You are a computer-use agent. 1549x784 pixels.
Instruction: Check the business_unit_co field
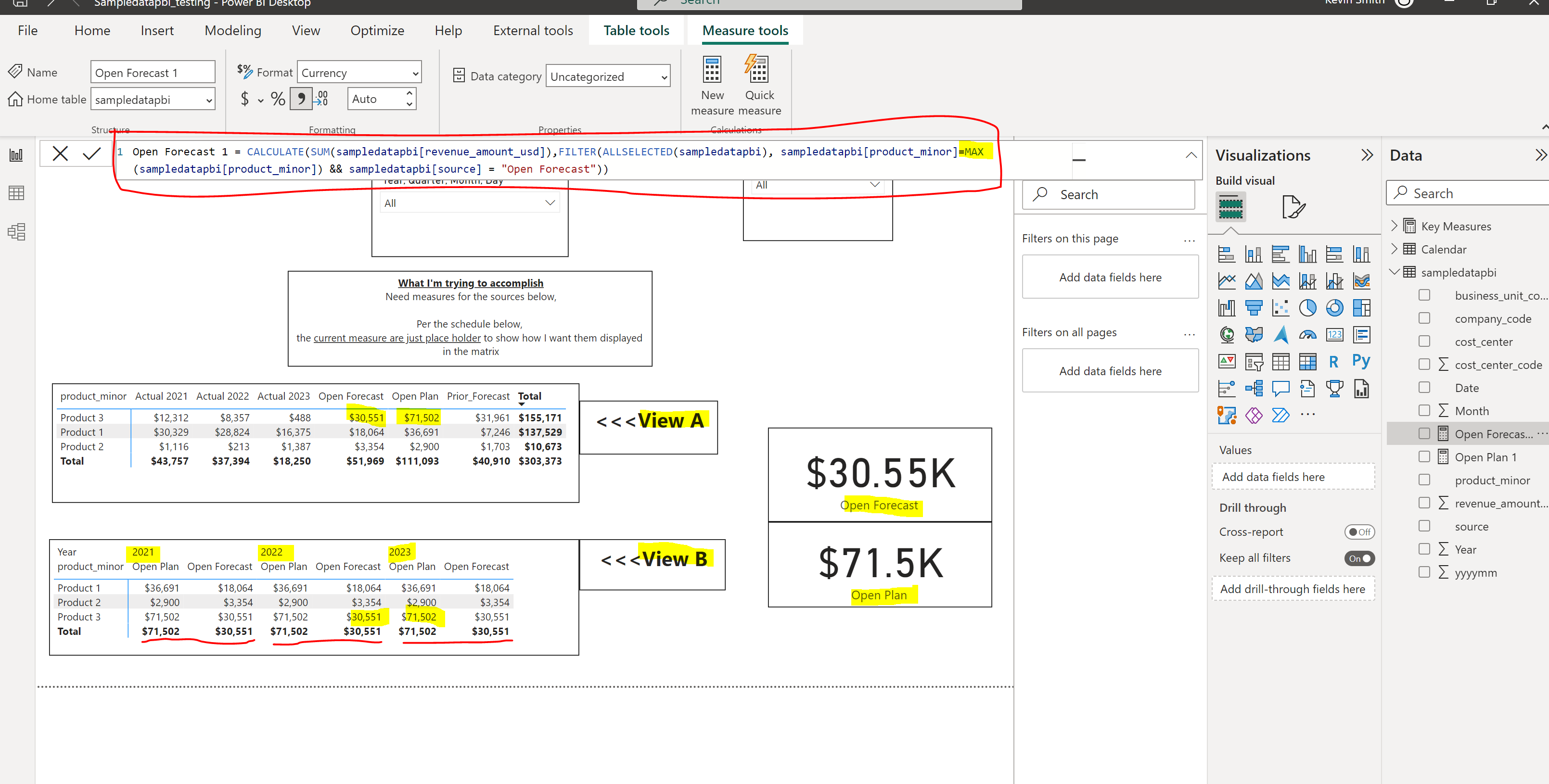point(1424,295)
